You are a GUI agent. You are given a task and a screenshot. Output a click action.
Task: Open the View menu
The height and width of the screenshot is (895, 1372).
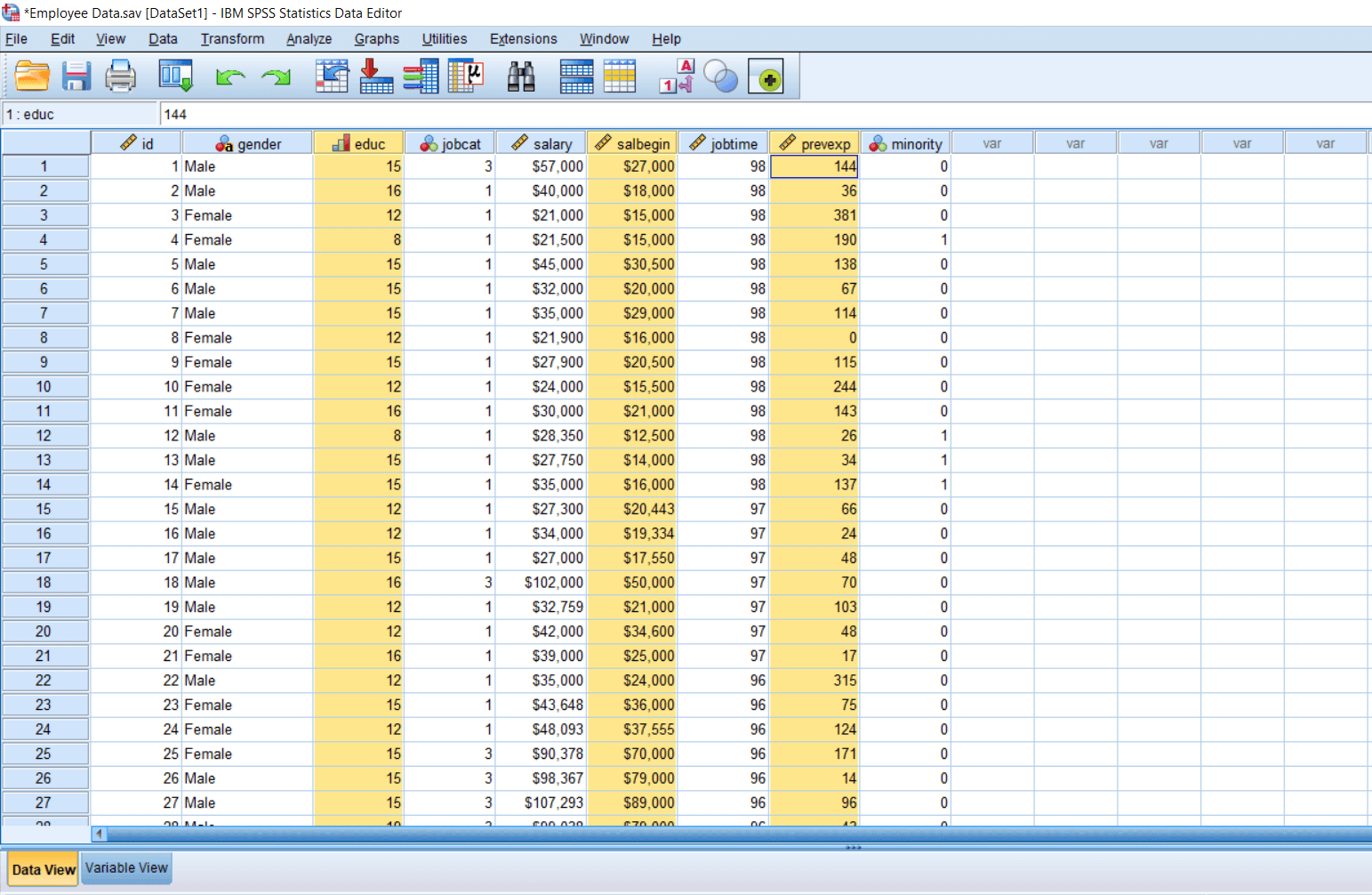tap(111, 39)
